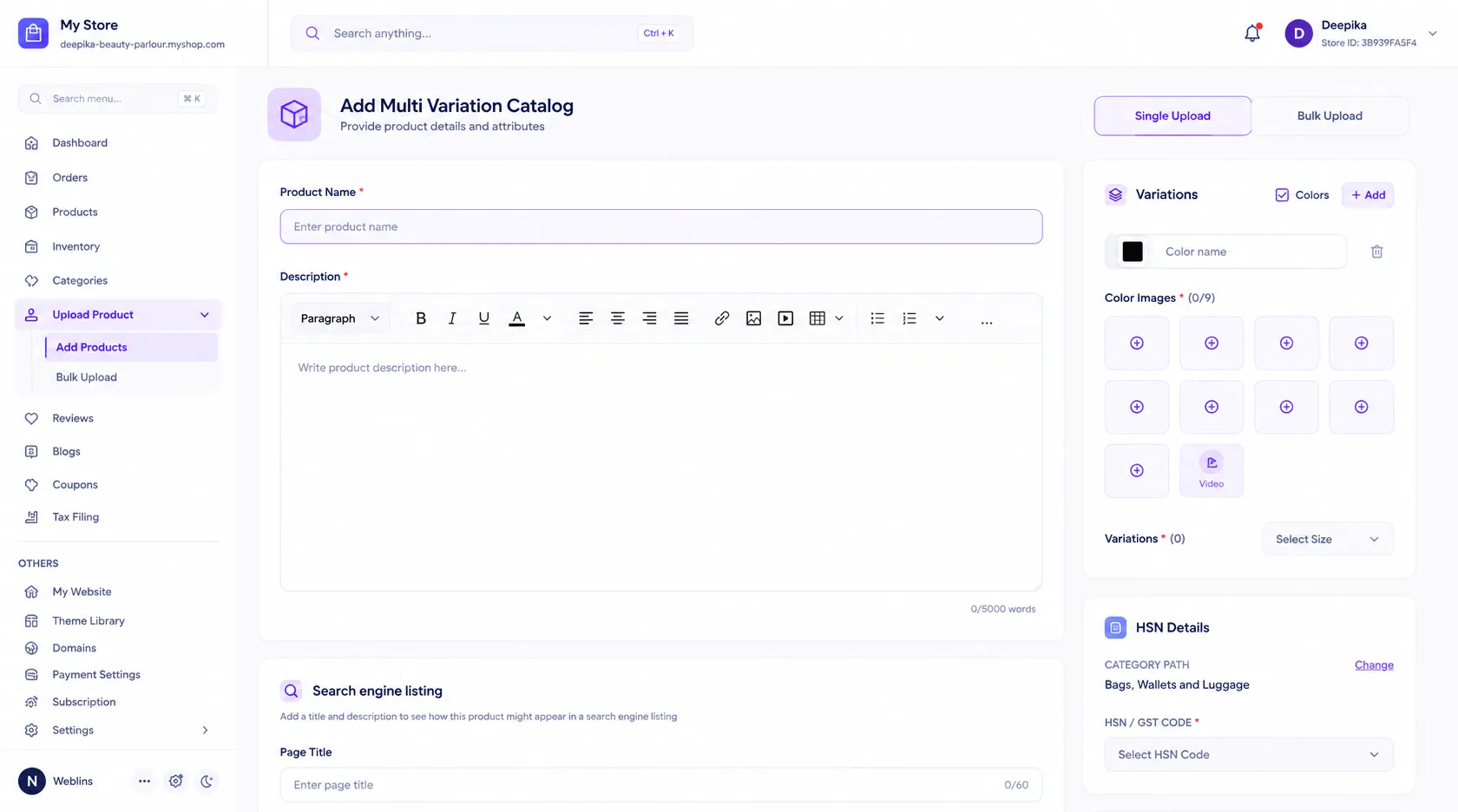Insert a link in the description
1458x812 pixels.
(x=721, y=318)
